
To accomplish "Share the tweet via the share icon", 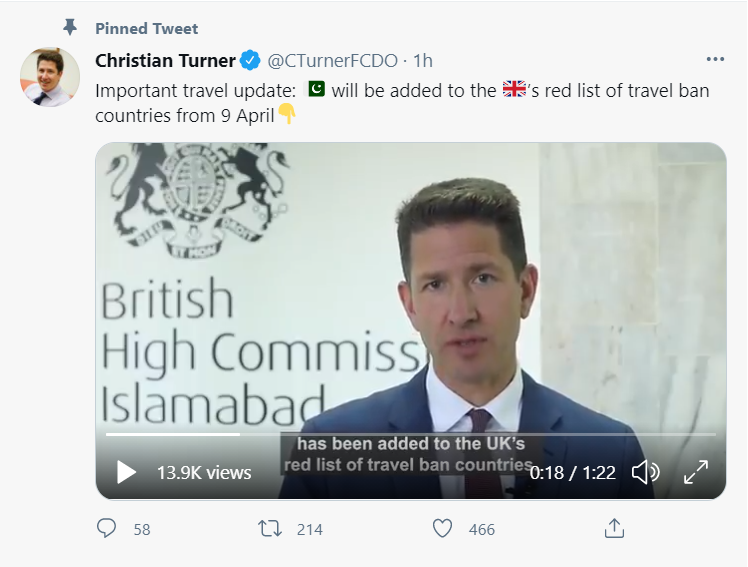I will point(615,528).
